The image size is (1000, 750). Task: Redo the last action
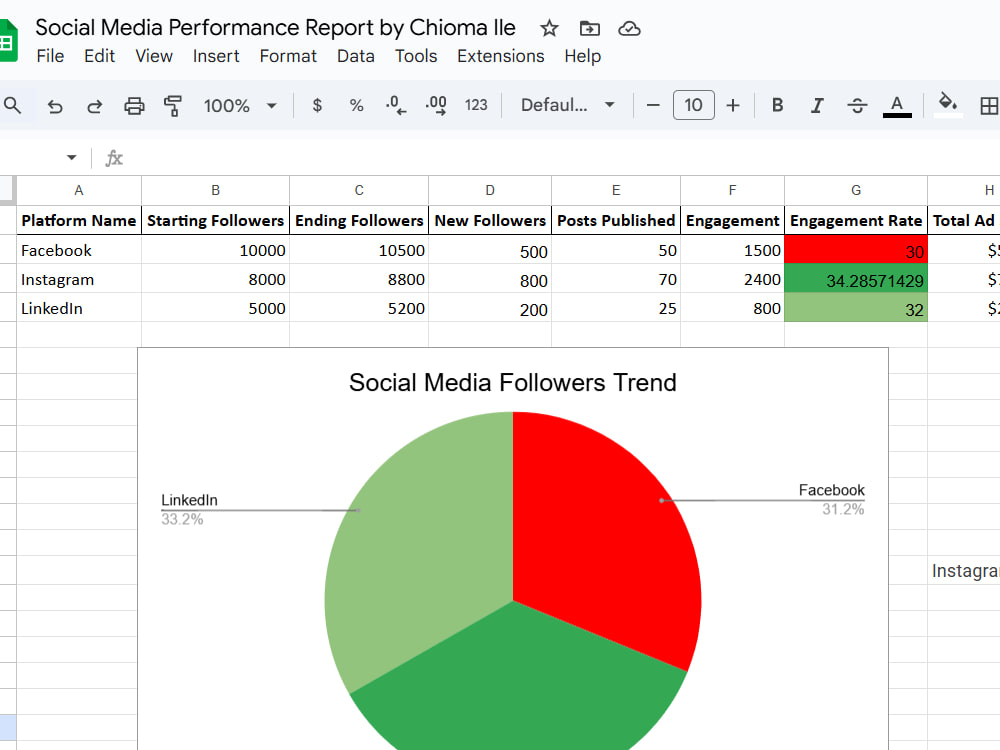point(94,105)
